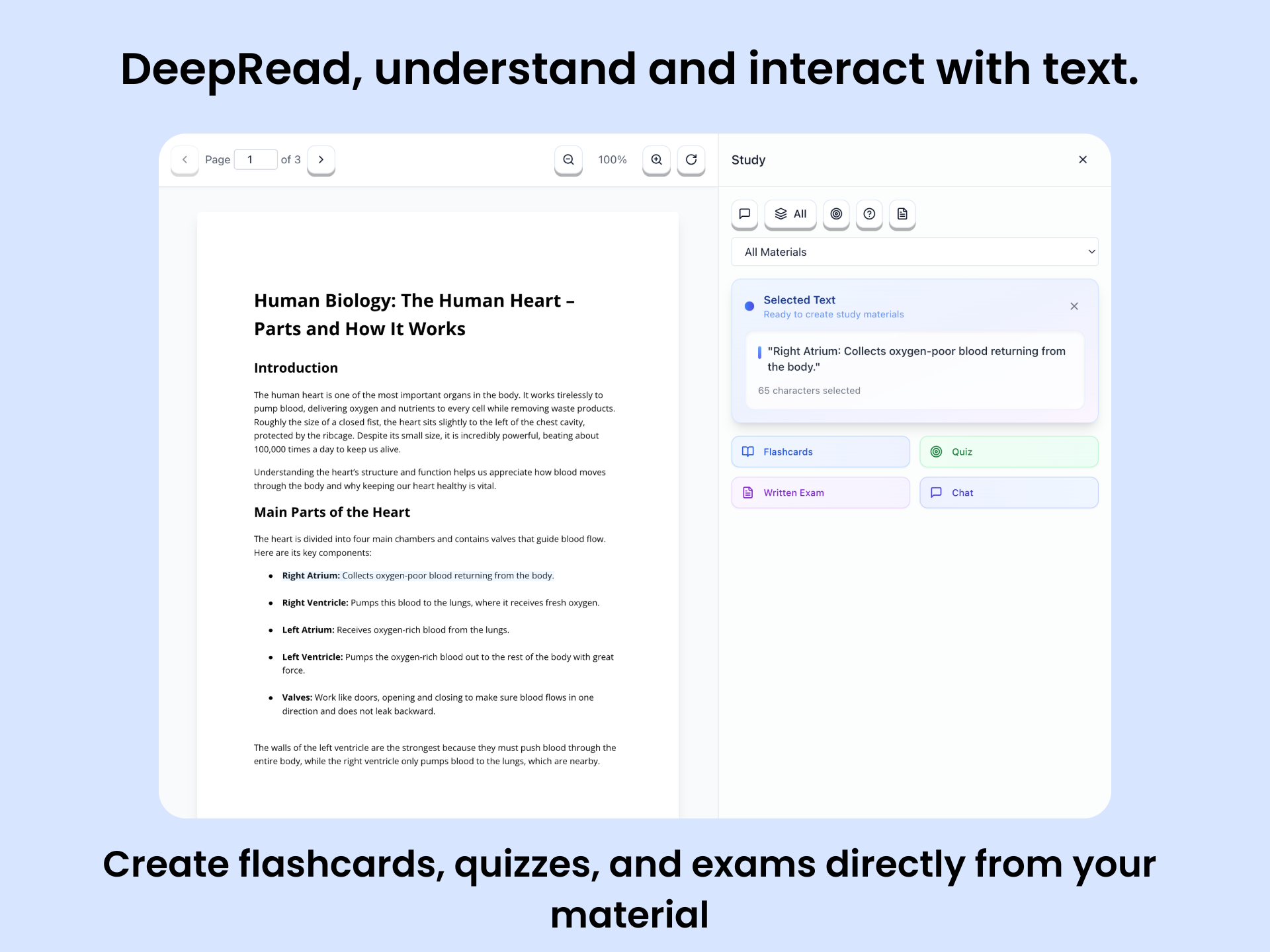Select the quiz target filter icon

[836, 214]
